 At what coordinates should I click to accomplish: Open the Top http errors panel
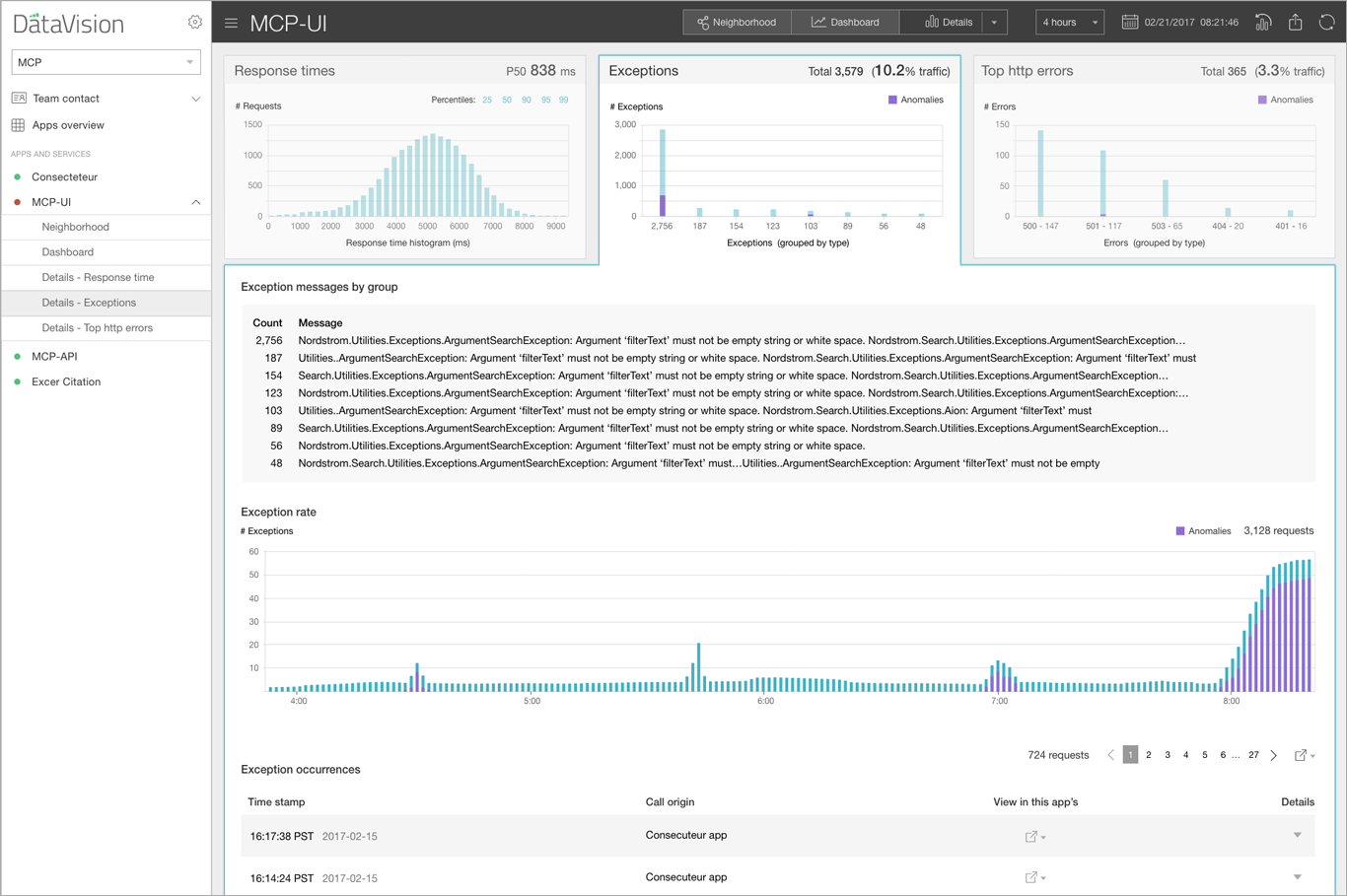tap(1154, 158)
